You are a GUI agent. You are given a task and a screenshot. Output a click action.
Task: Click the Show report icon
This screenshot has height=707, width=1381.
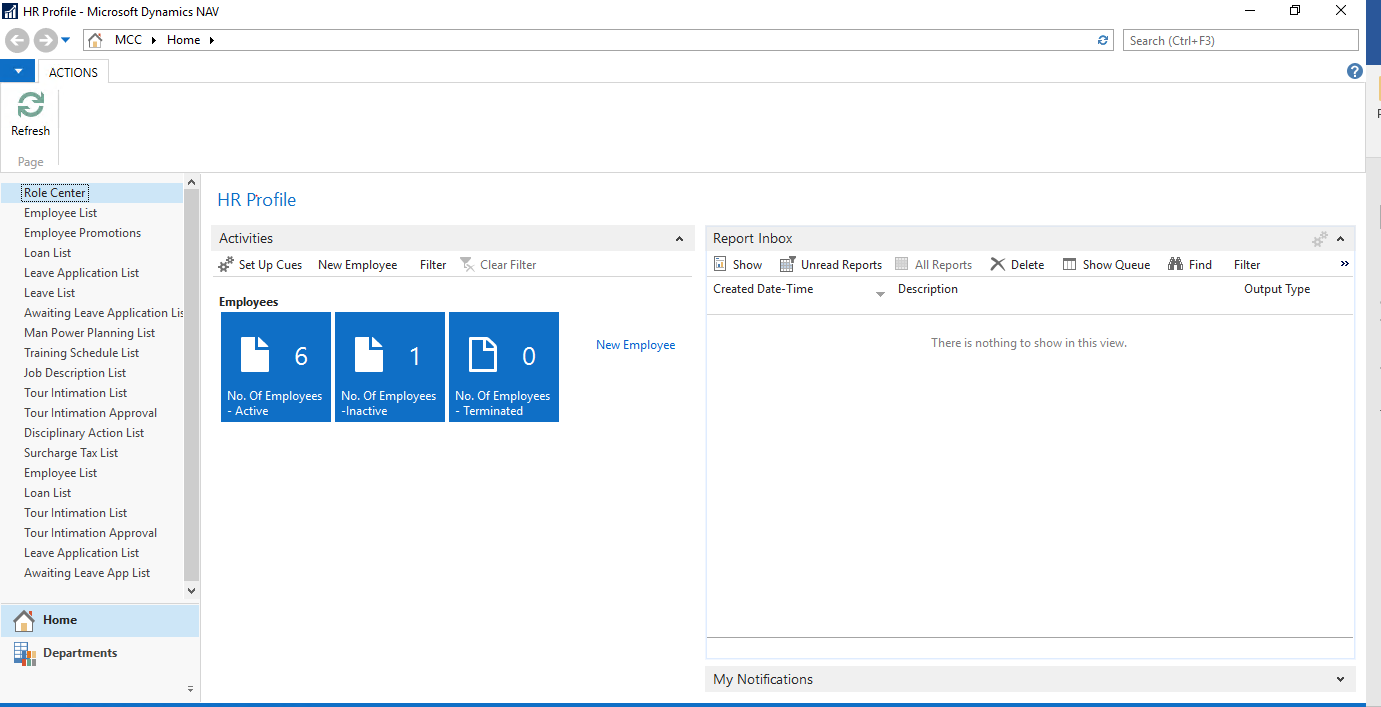[x=720, y=265]
